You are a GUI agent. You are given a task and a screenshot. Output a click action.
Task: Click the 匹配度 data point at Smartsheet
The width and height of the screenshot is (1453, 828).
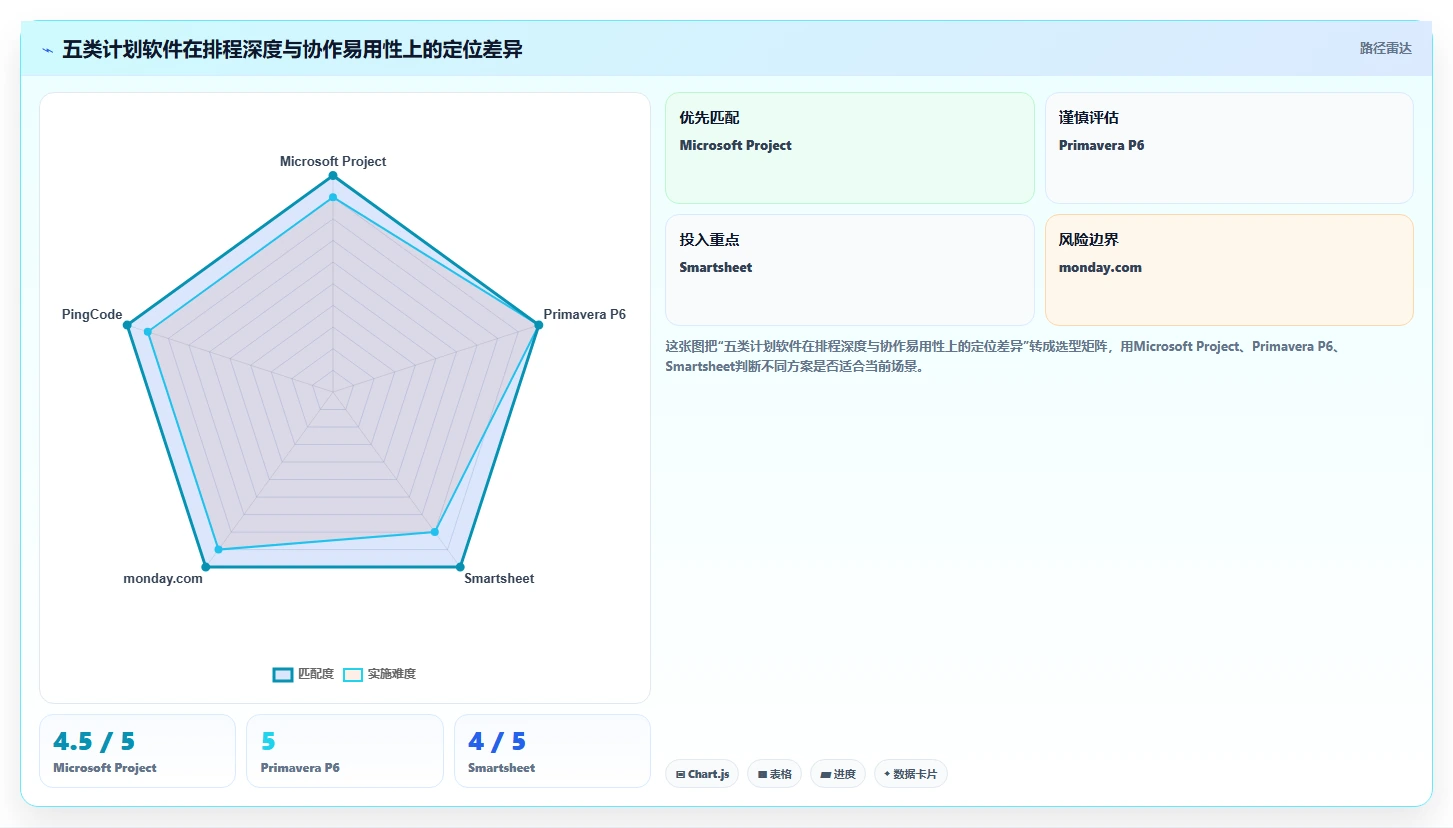tap(460, 567)
